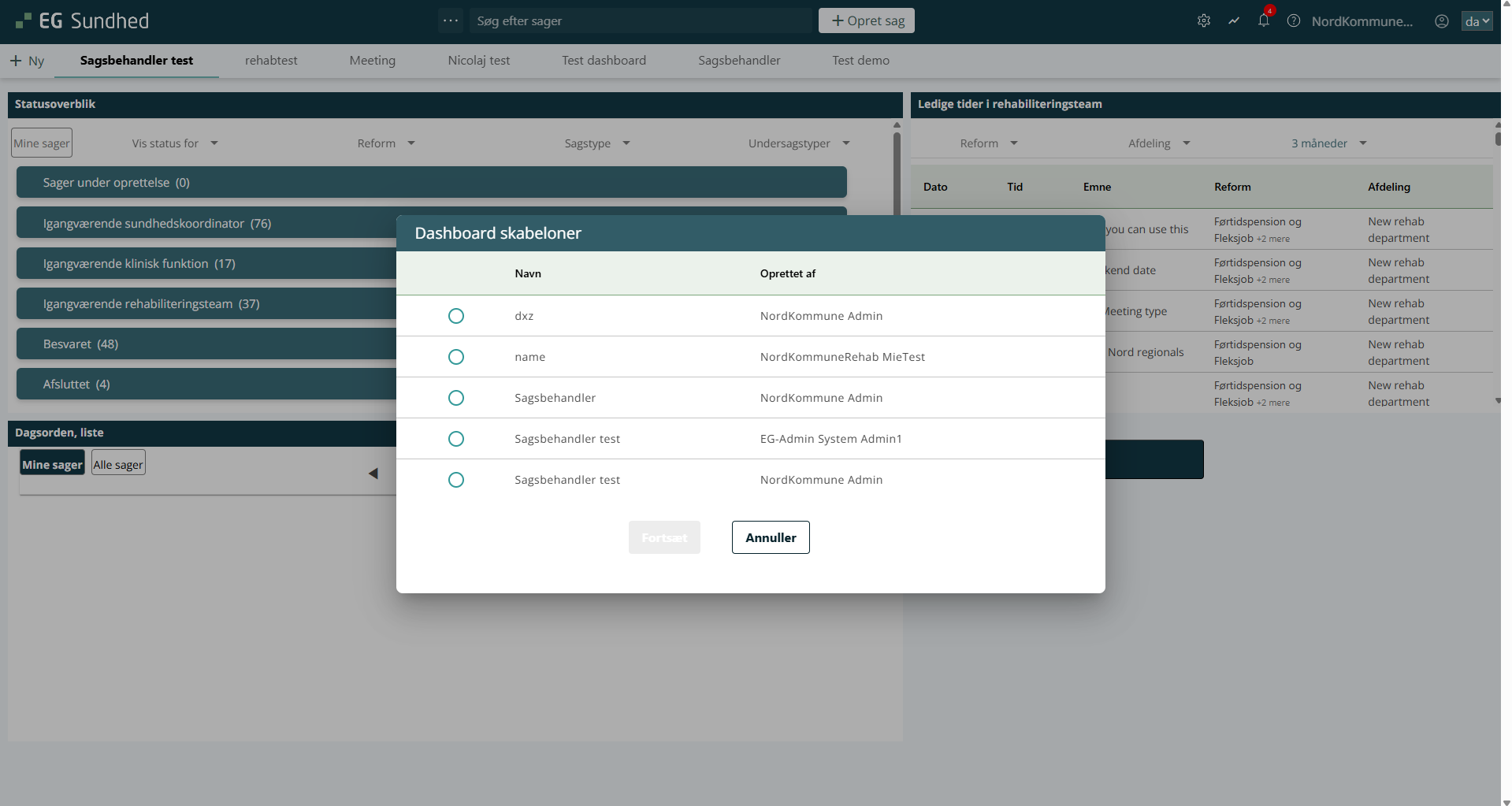This screenshot has width=1512, height=806.
Task: Select the 'name' template radio button
Action: pos(455,357)
